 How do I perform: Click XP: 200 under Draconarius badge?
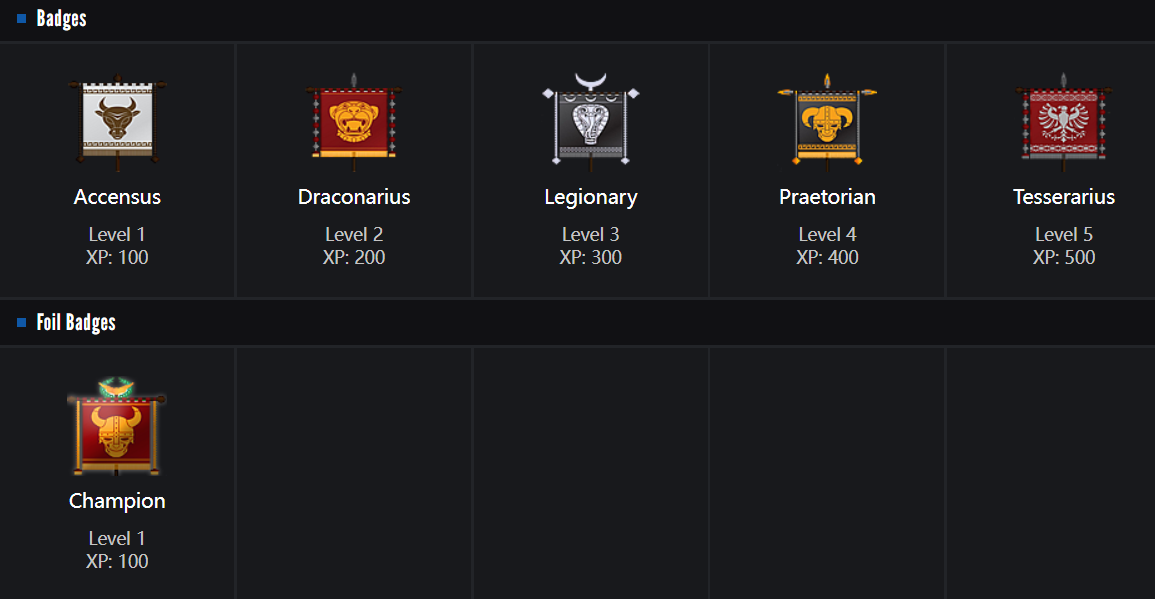click(x=354, y=258)
